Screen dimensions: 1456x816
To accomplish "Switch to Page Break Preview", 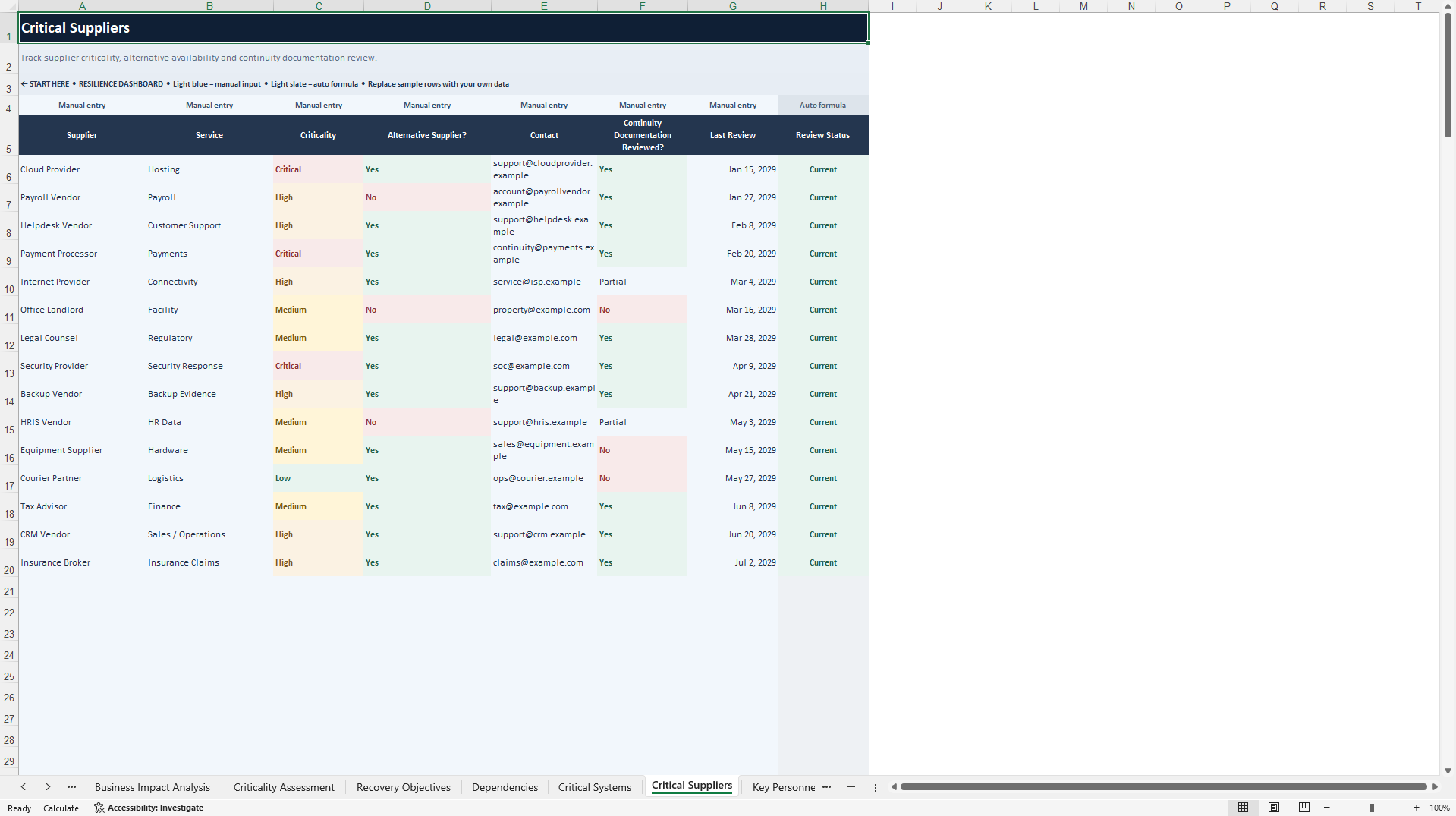I will (x=1304, y=808).
